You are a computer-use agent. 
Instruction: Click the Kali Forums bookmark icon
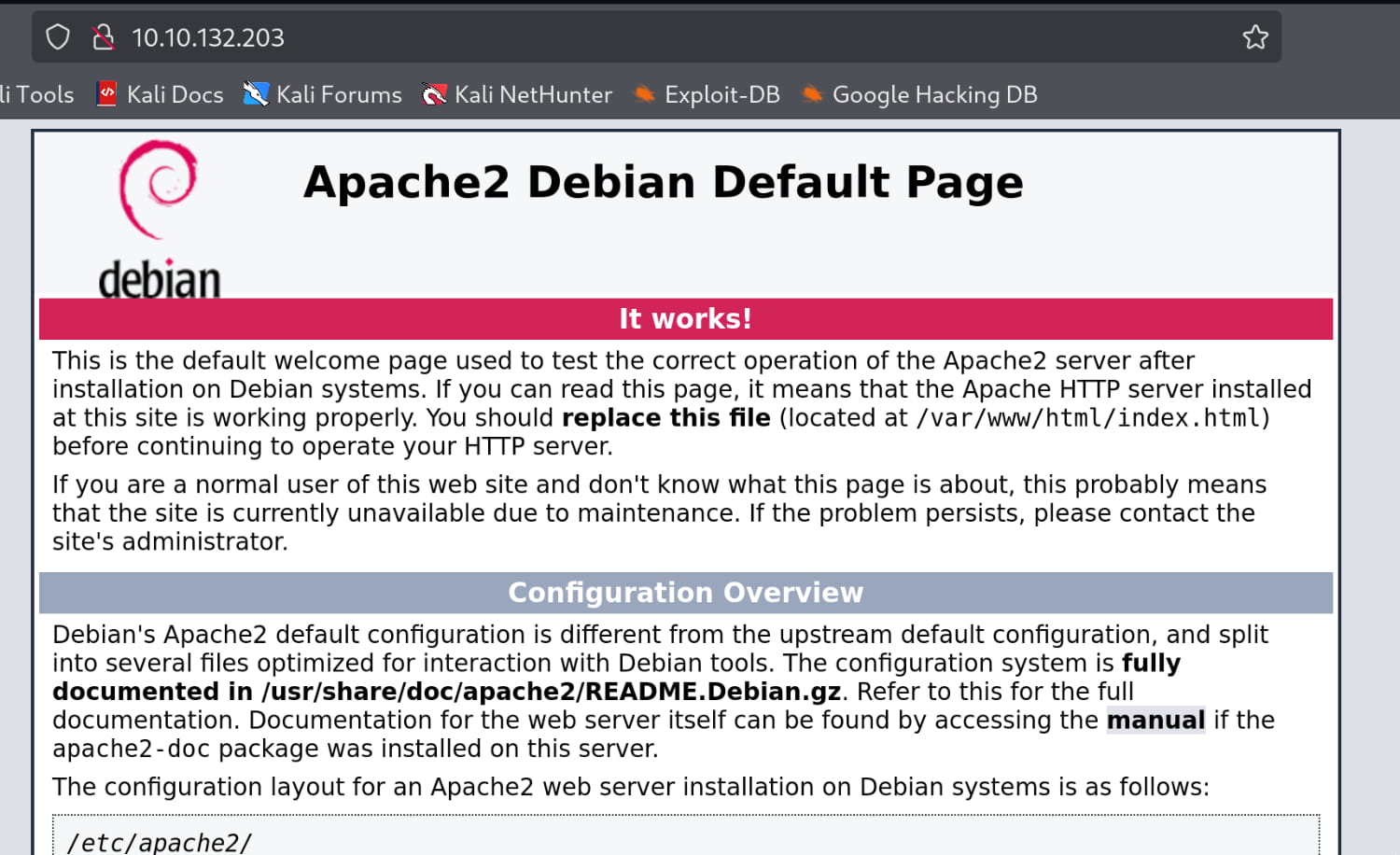(256, 94)
